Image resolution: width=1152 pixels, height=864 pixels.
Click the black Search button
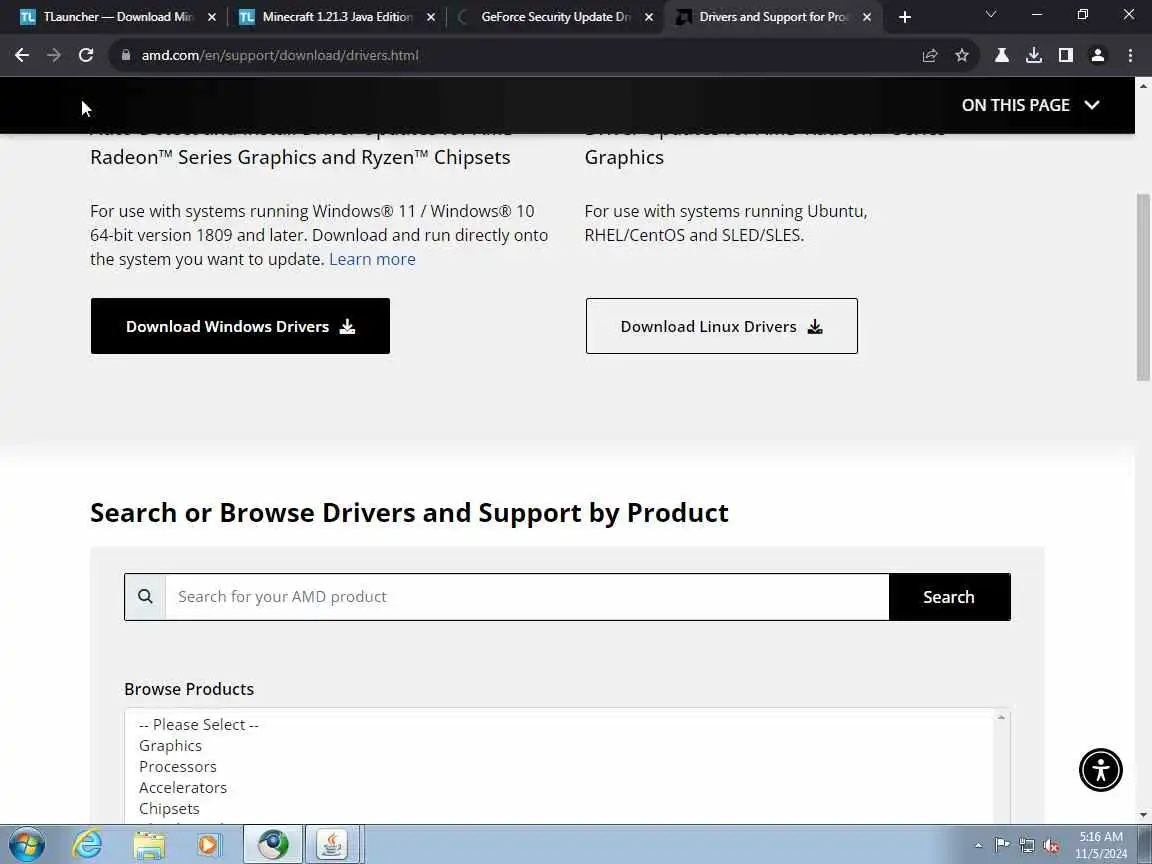click(949, 597)
